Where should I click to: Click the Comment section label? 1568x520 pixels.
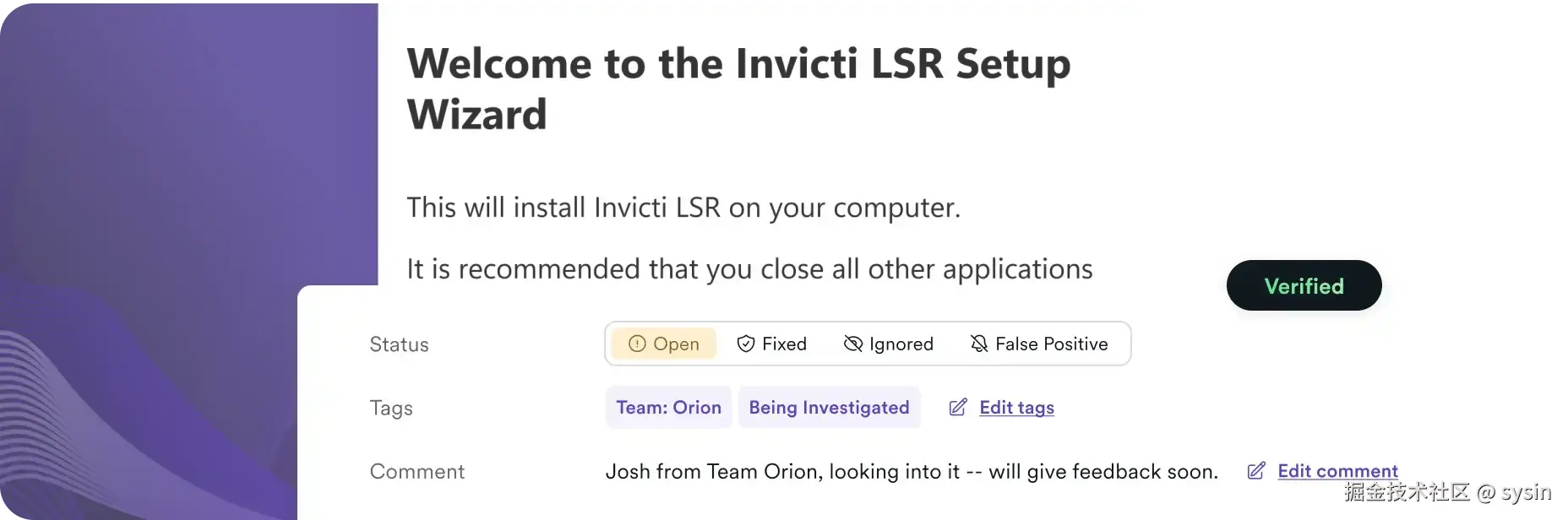click(417, 471)
